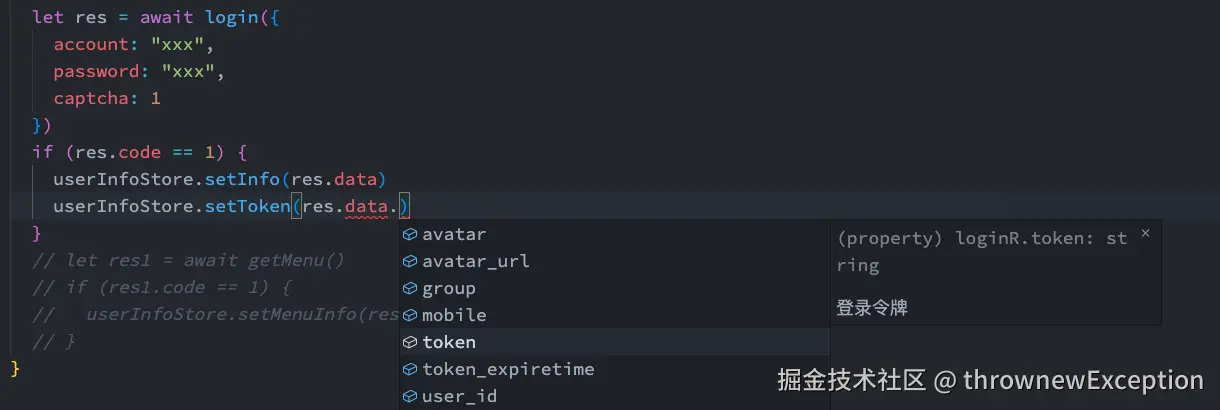Image resolution: width=1220 pixels, height=410 pixels.
Task: Click the cube icon beside token suggestion
Action: click(x=409, y=342)
